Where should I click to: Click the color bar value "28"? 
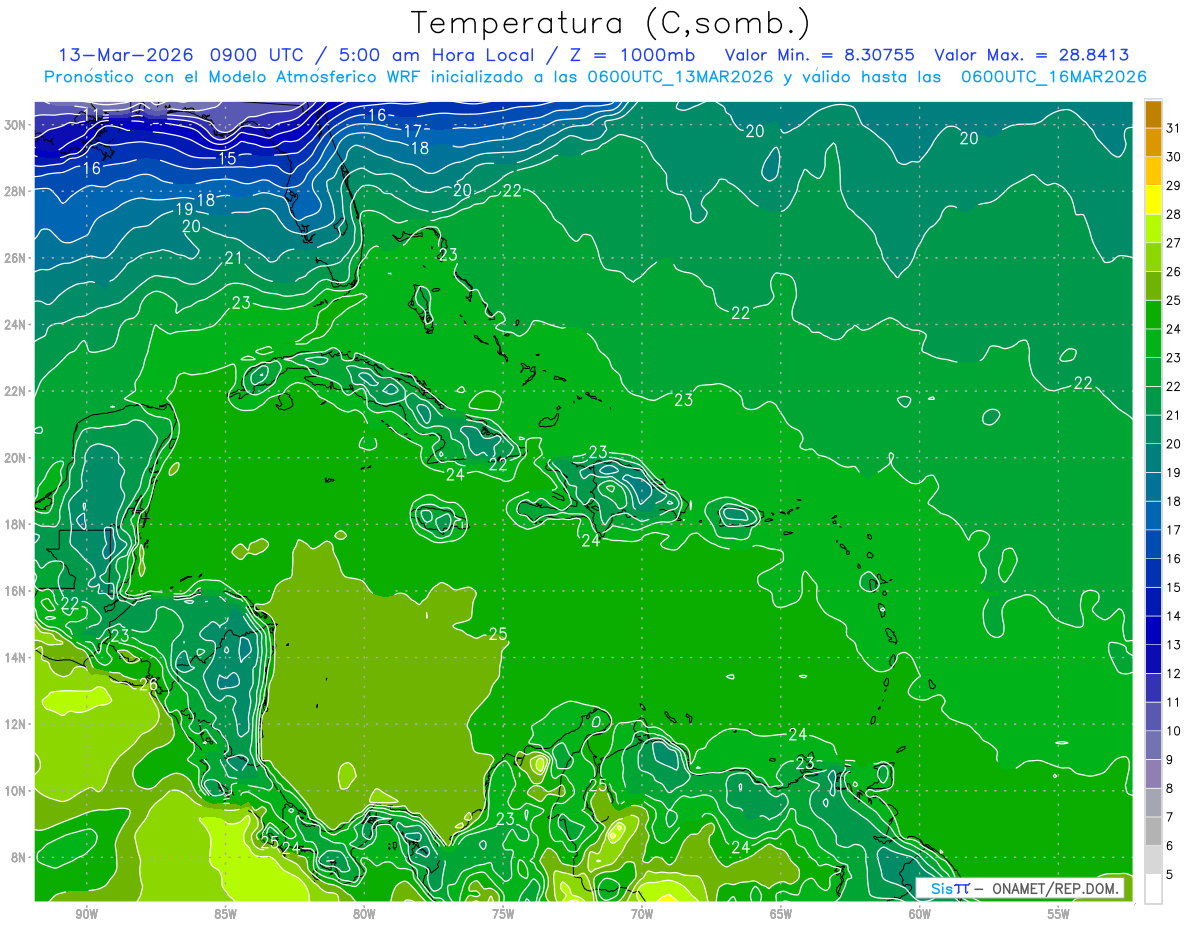coord(1173,213)
